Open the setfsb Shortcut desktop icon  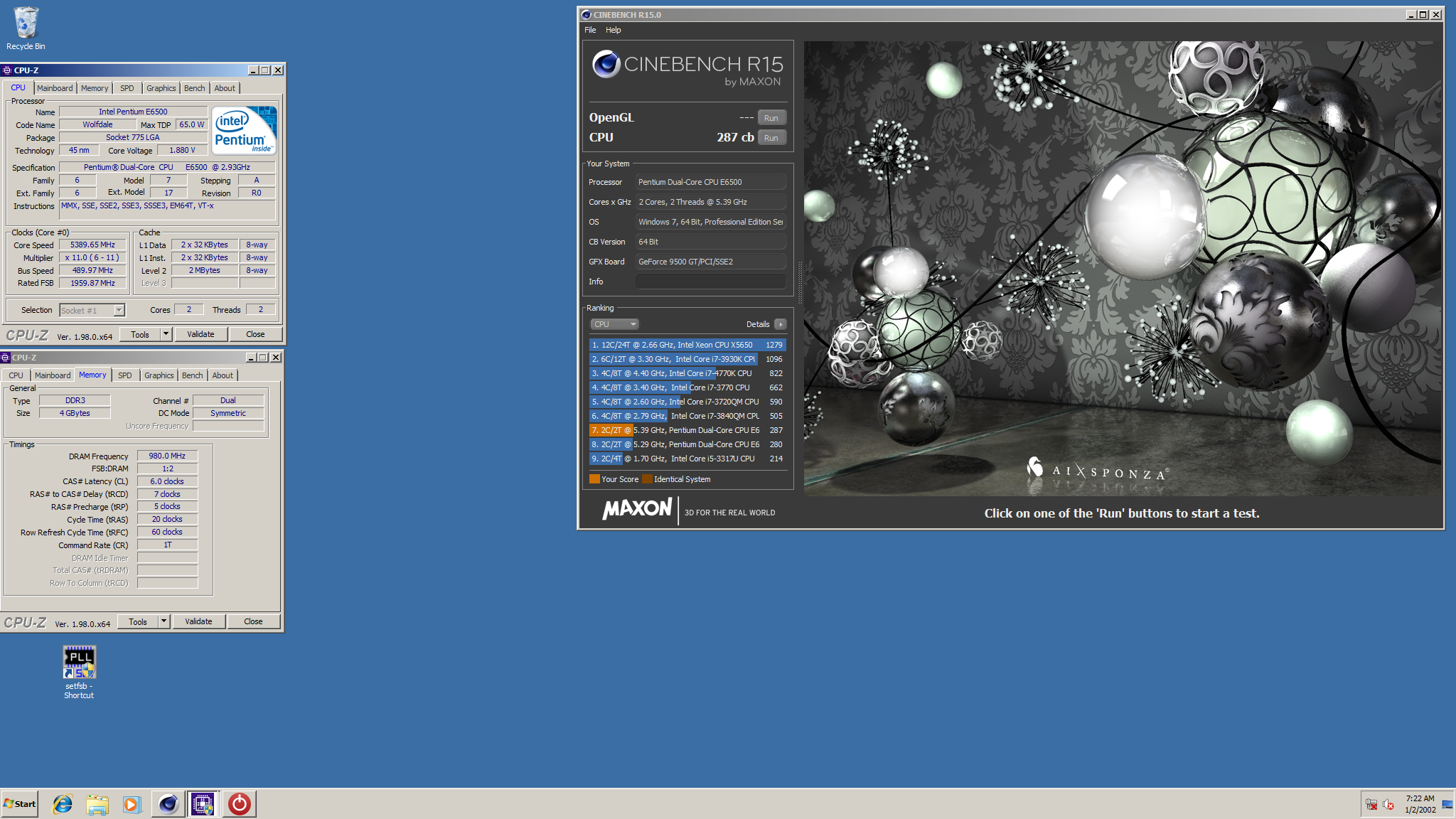(79, 672)
